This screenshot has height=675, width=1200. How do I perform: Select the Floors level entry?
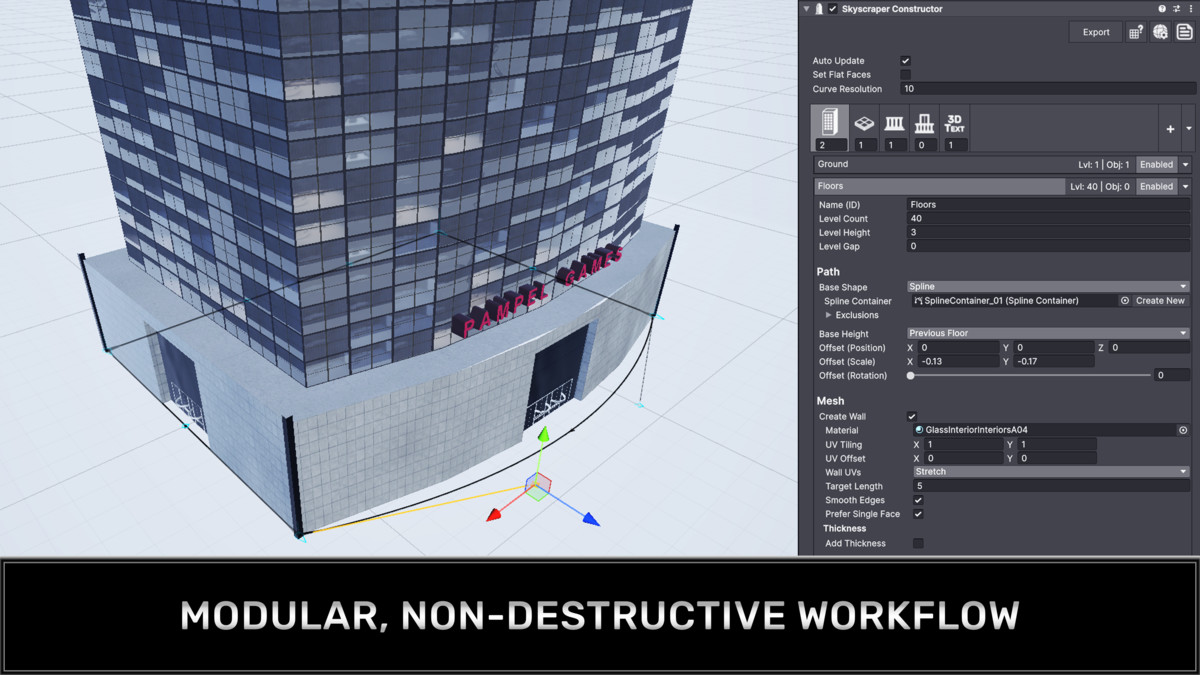click(940, 186)
